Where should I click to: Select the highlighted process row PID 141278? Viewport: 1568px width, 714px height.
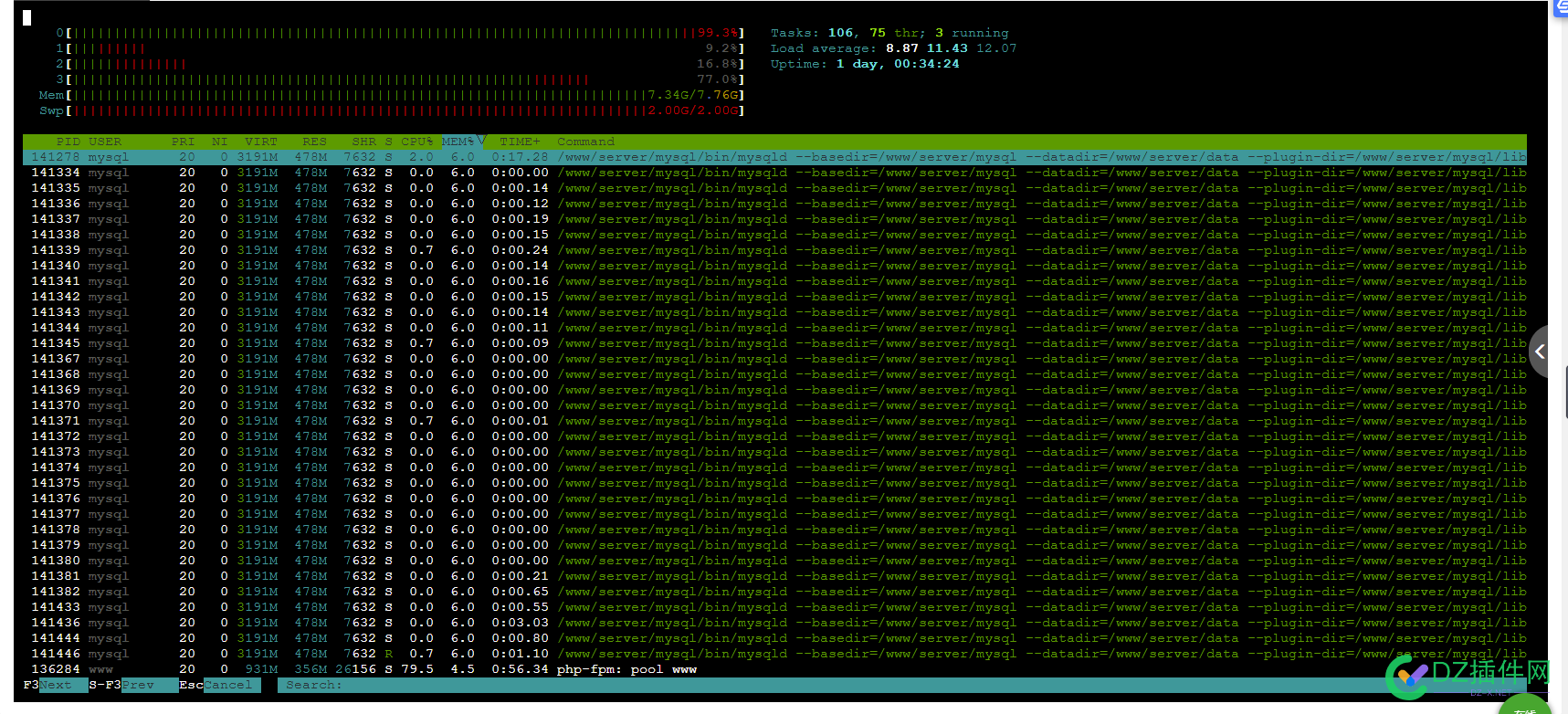coord(774,157)
